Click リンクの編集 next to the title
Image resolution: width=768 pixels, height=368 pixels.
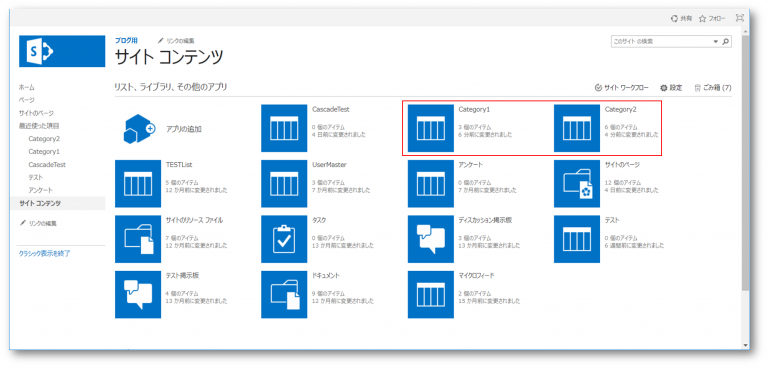point(175,41)
